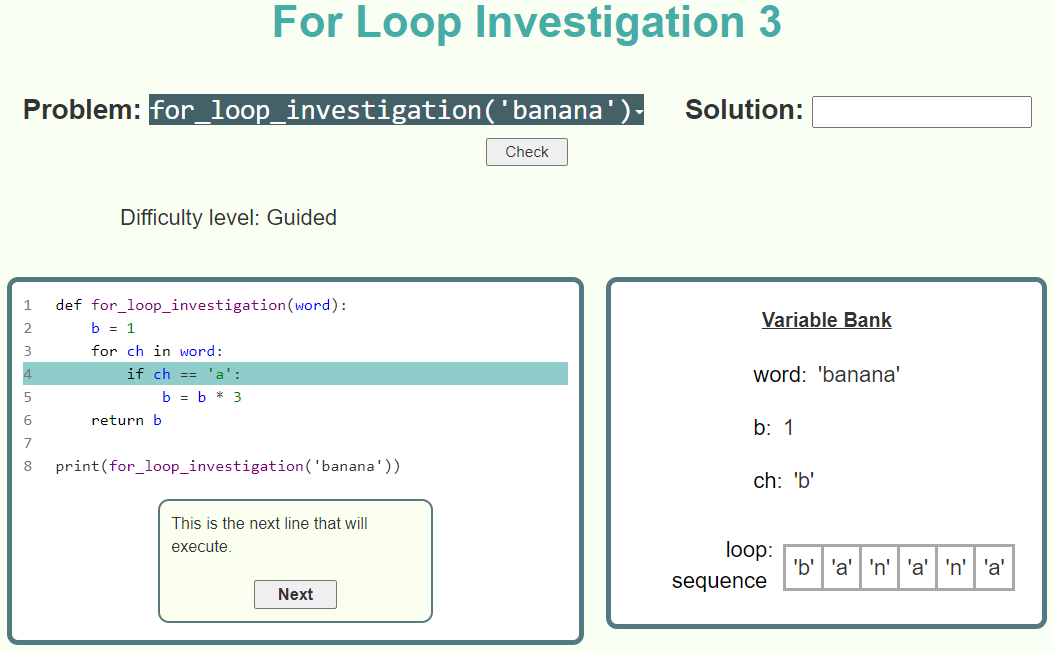This screenshot has width=1054, height=653.
Task: Click the 'return b' code line
Action: (x=126, y=420)
